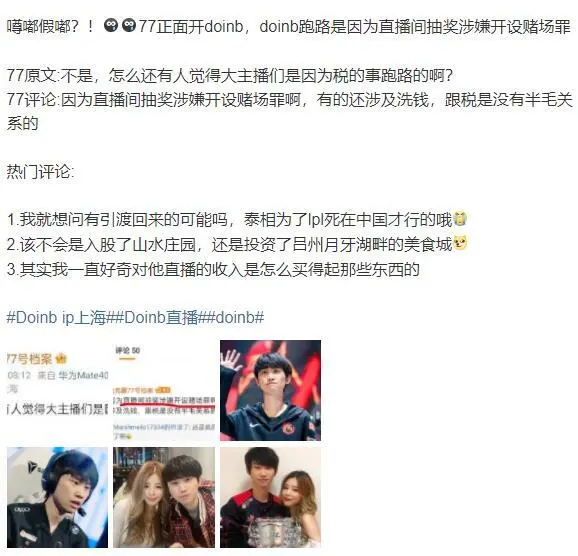Select hot comment 3 about 直播的收入
Screen dimensions: 578x556
tap(213, 269)
